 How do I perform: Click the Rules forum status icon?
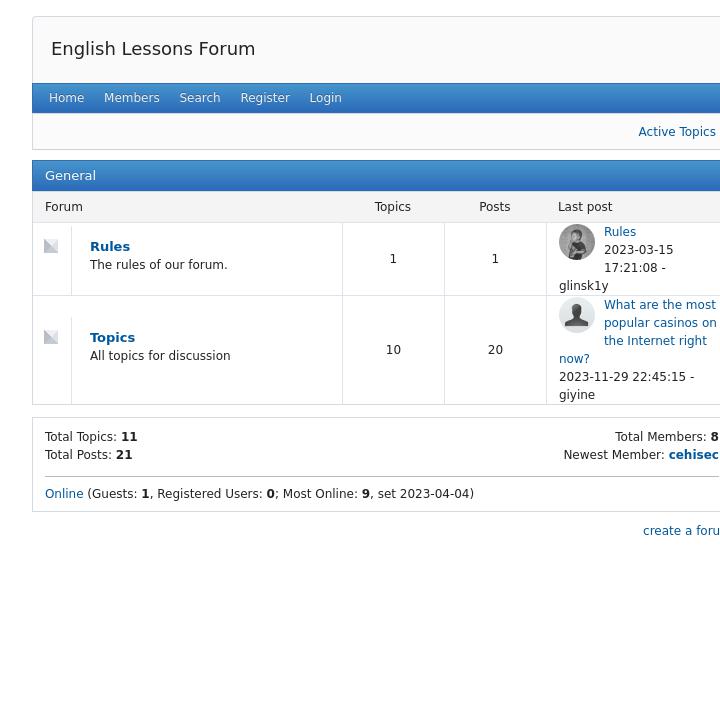(x=51, y=246)
